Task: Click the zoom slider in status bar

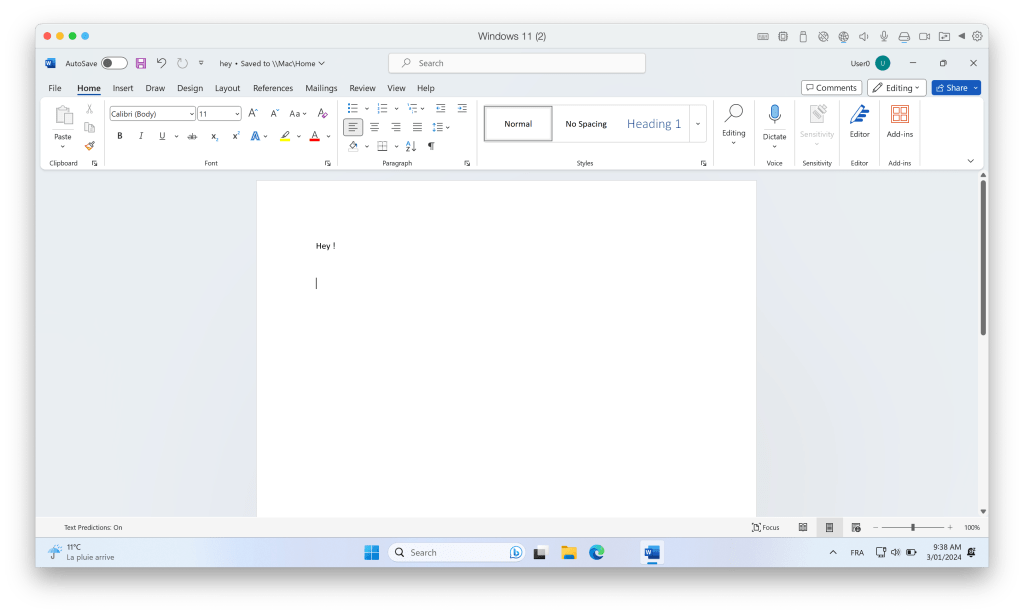Action: click(912, 527)
